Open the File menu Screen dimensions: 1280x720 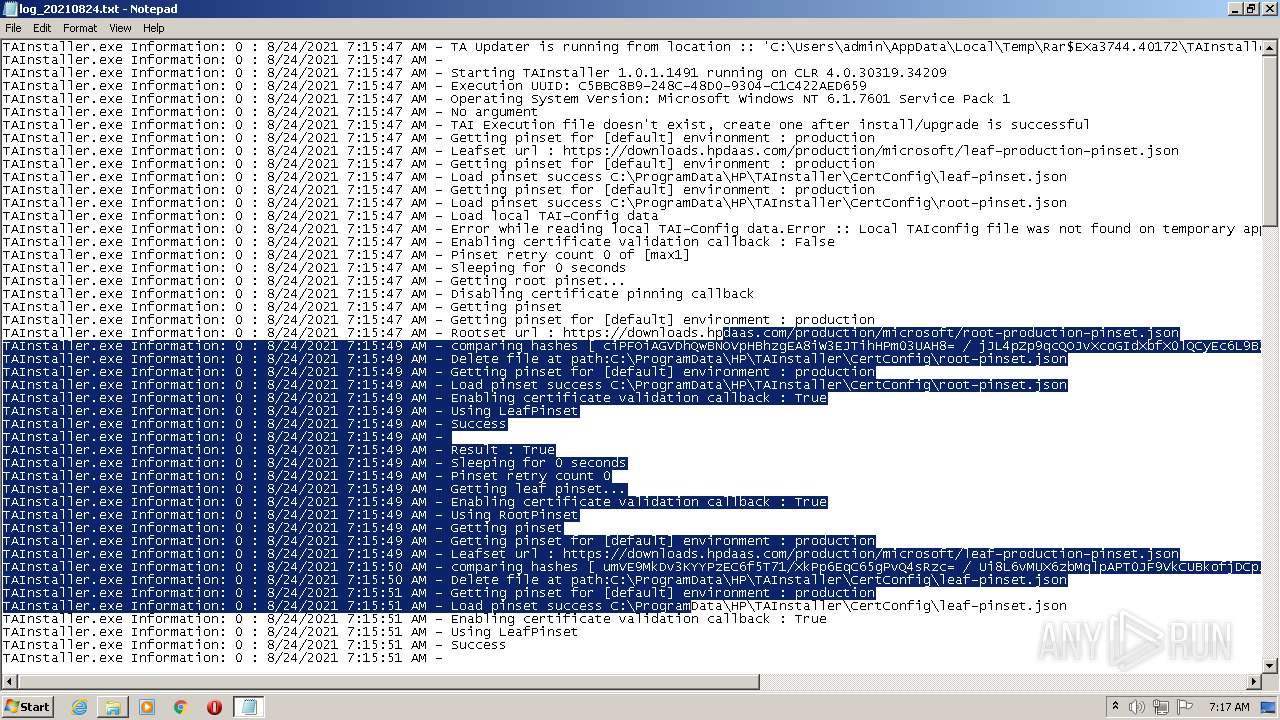pos(13,28)
